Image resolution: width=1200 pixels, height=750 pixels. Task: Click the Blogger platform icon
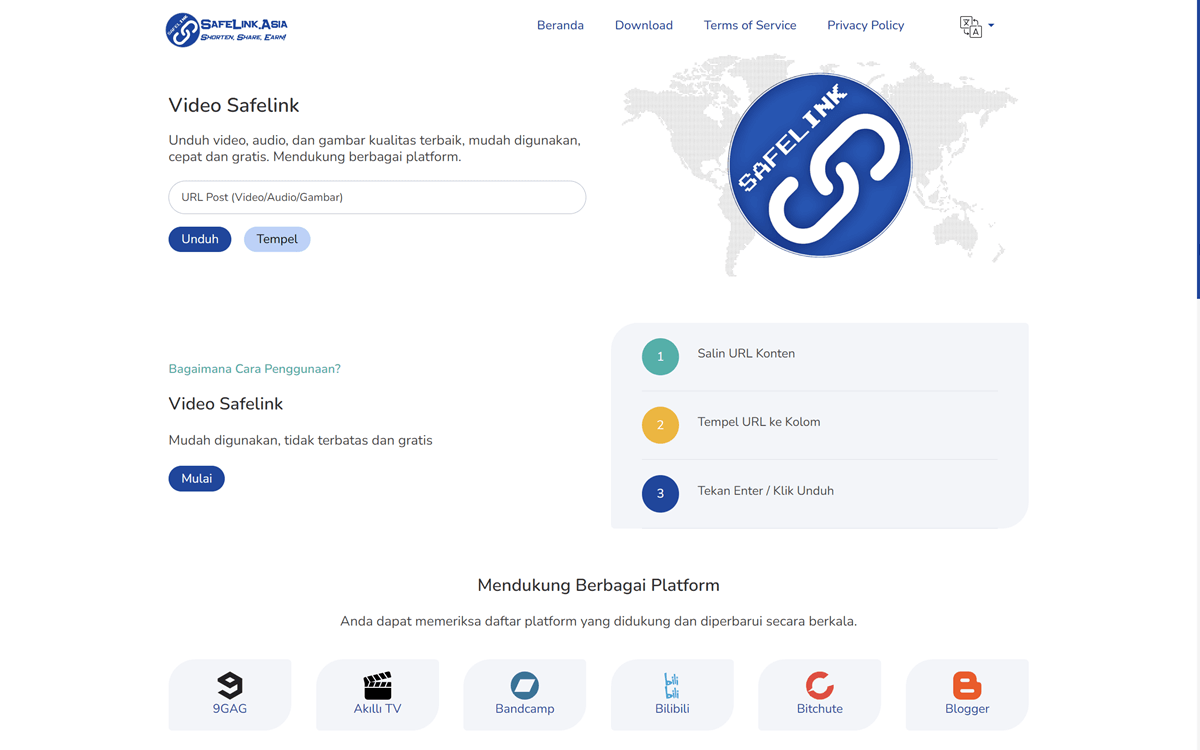967,685
